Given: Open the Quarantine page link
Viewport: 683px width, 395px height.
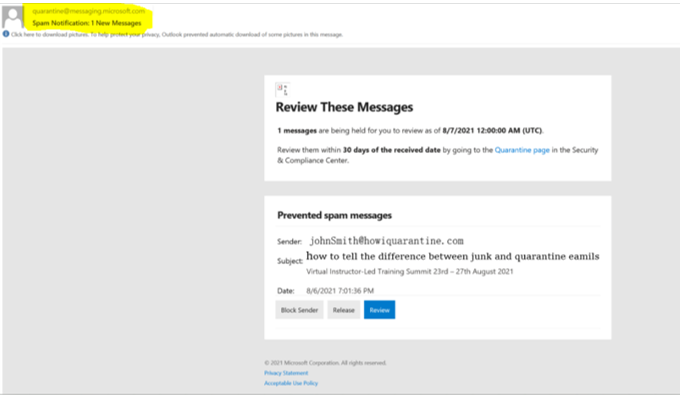Looking at the screenshot, I should click(x=522, y=150).
